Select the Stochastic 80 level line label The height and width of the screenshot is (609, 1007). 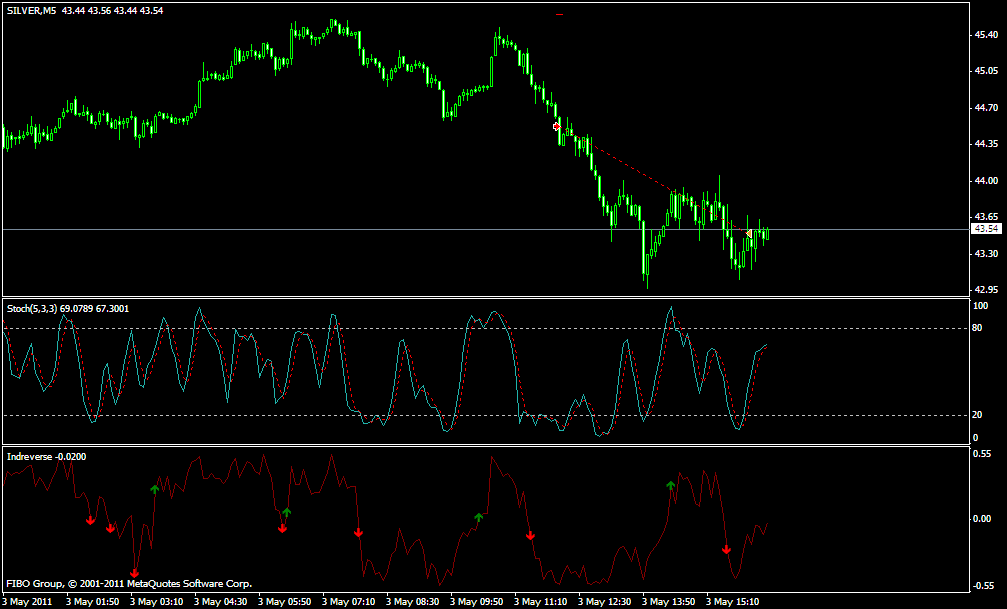(x=977, y=328)
